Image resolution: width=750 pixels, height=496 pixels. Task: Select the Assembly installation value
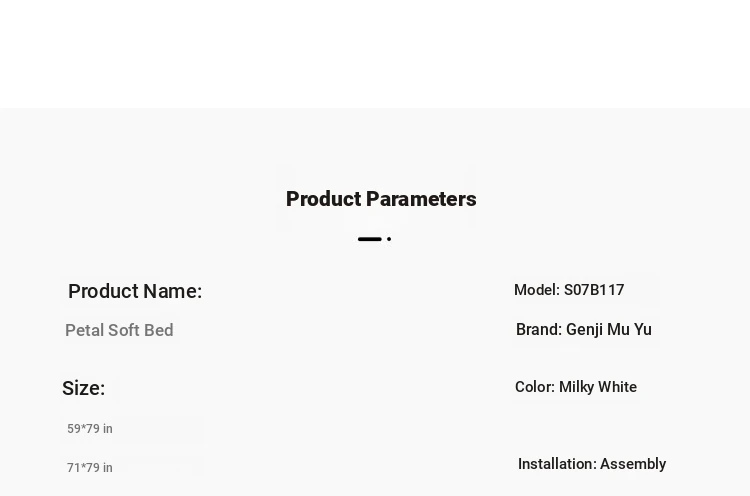pos(633,464)
